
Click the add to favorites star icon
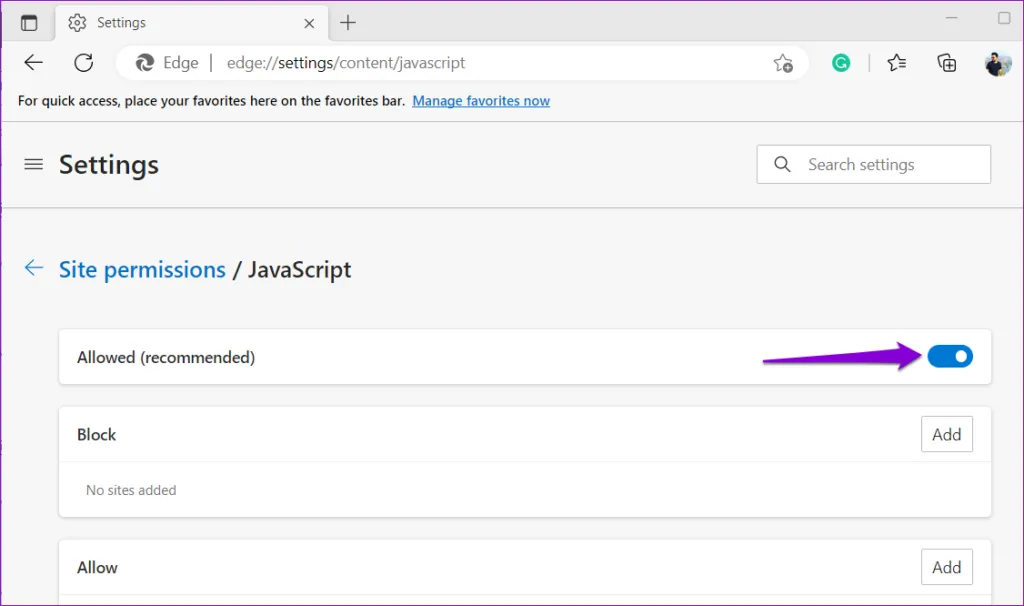tap(783, 63)
